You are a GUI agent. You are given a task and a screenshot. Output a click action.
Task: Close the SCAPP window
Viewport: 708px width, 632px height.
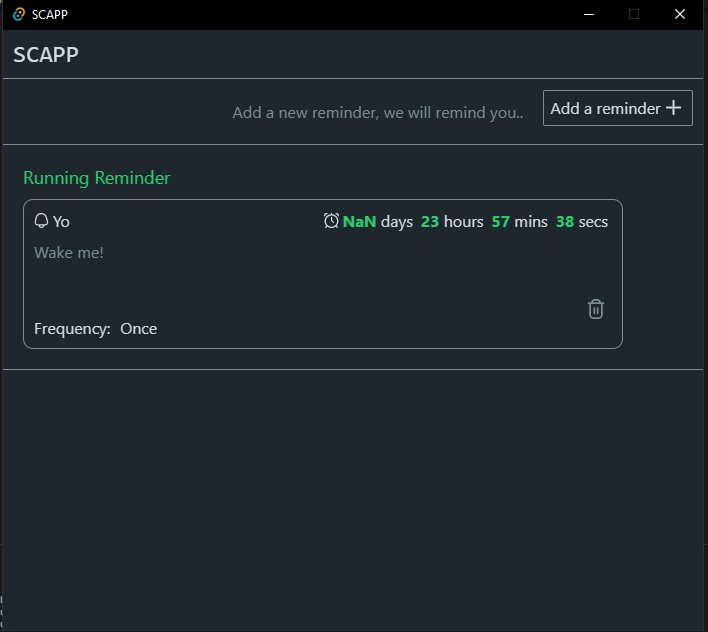pyautogui.click(x=680, y=14)
